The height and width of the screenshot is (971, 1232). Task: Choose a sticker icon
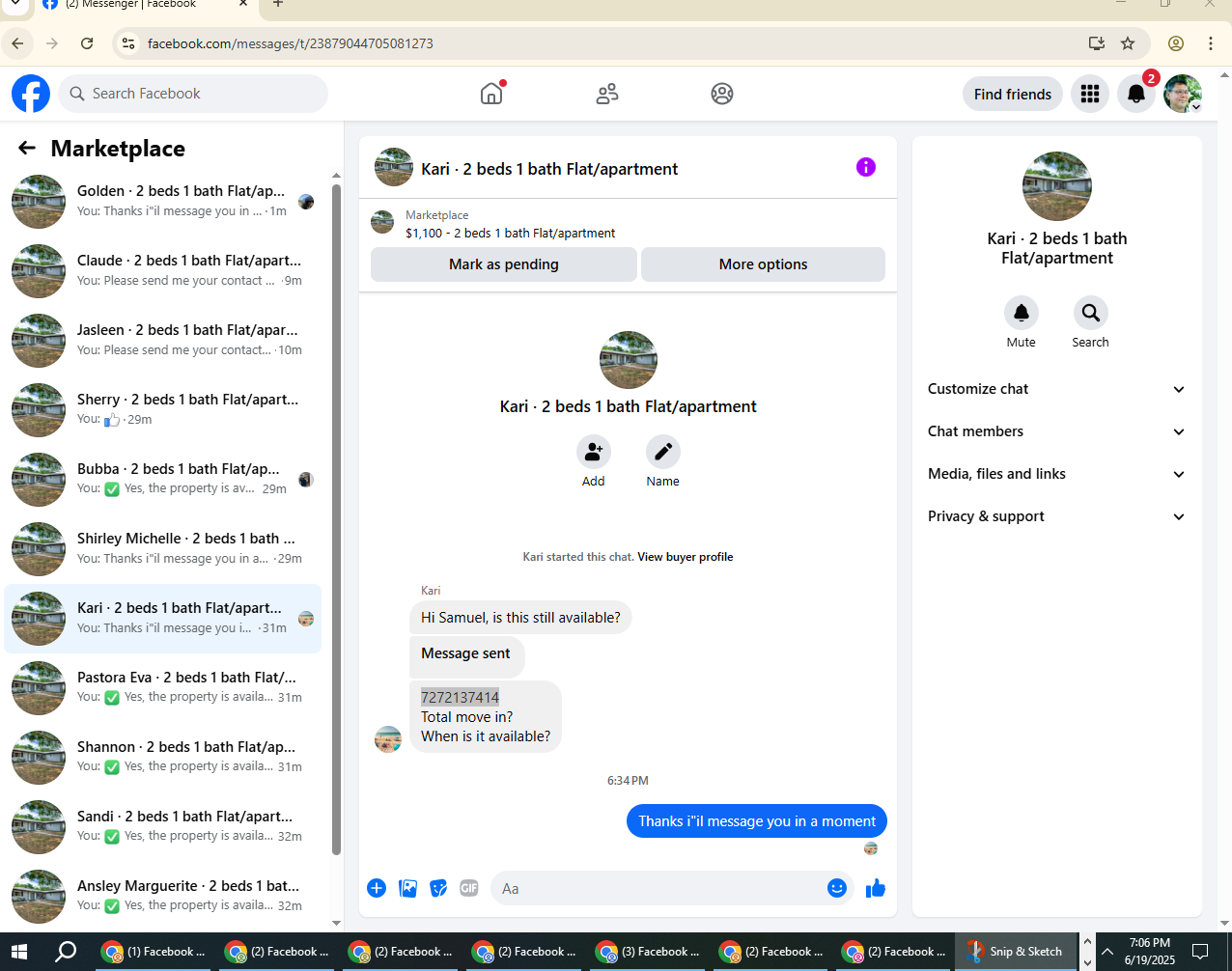(x=438, y=888)
